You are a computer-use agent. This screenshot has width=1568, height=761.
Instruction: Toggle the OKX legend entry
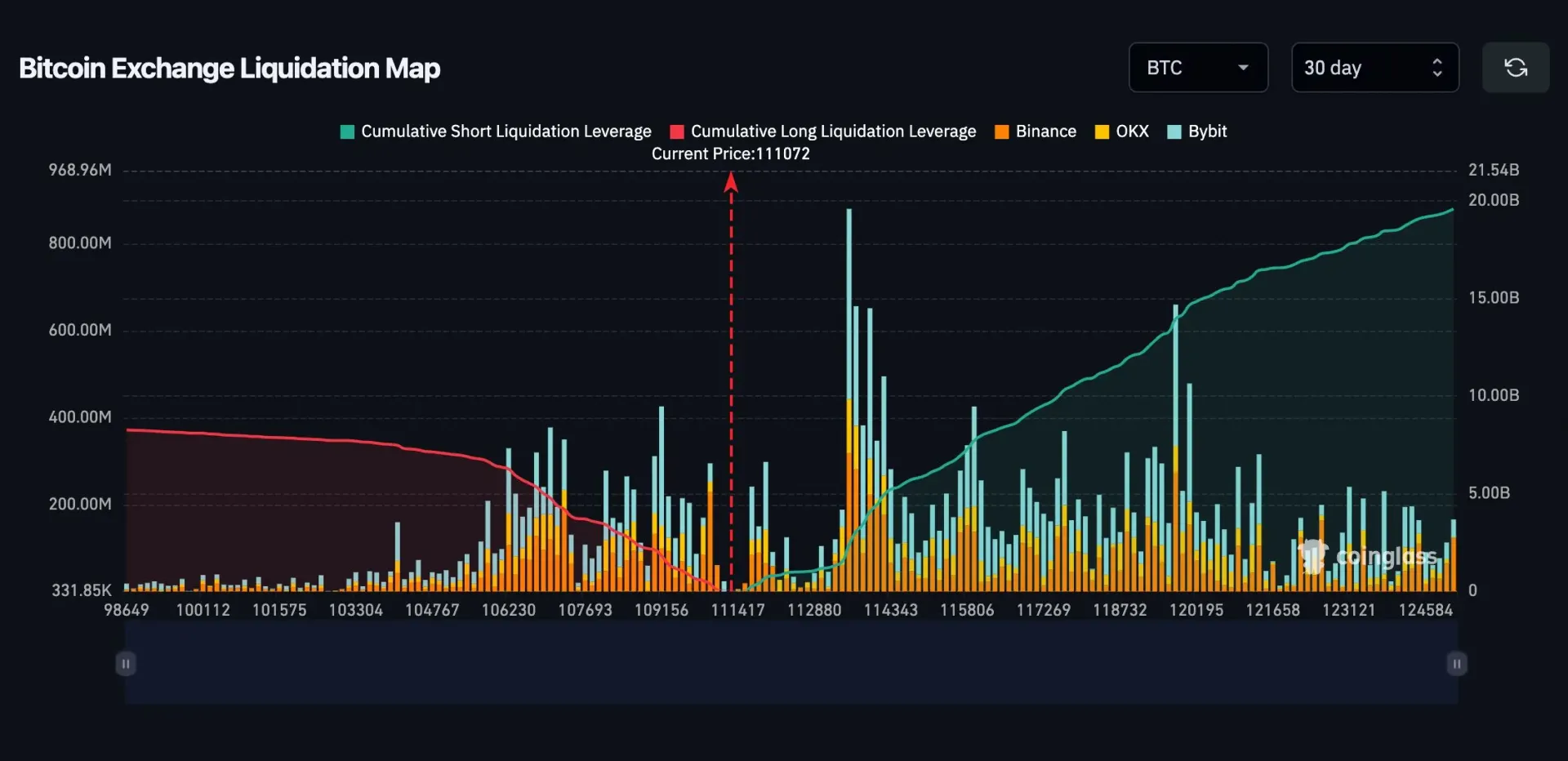coord(1132,131)
